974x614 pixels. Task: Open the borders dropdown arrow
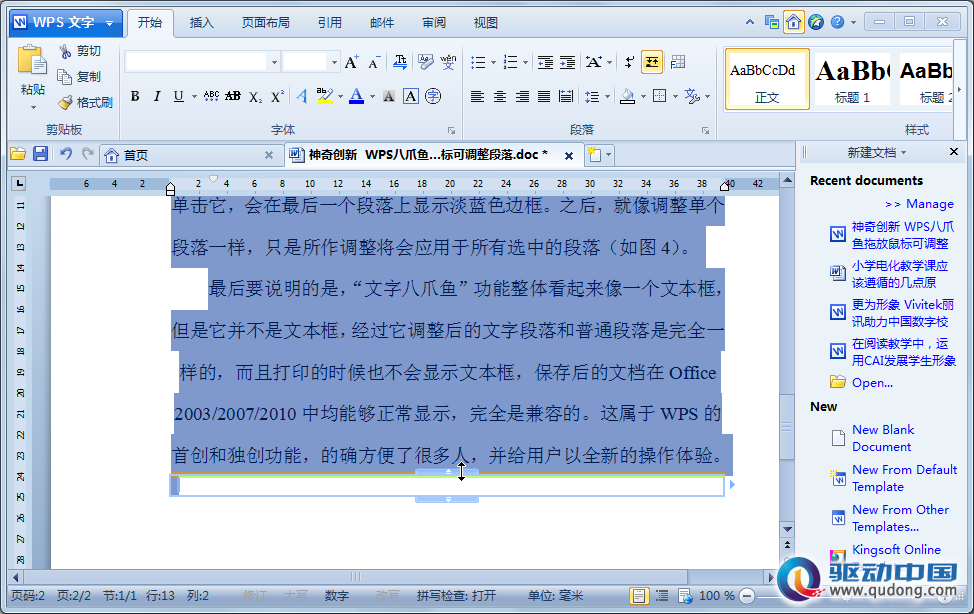click(x=675, y=96)
